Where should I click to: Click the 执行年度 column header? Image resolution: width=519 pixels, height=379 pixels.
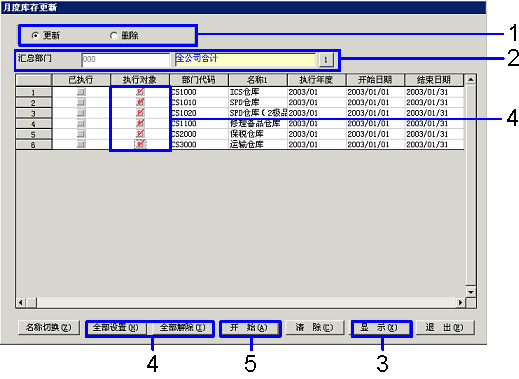317,80
